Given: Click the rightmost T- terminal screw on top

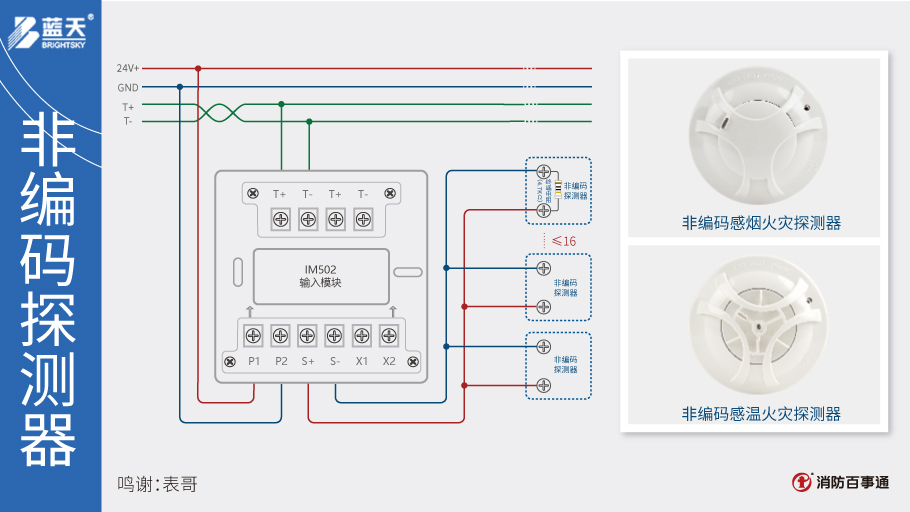Looking at the screenshot, I should [x=363, y=217].
